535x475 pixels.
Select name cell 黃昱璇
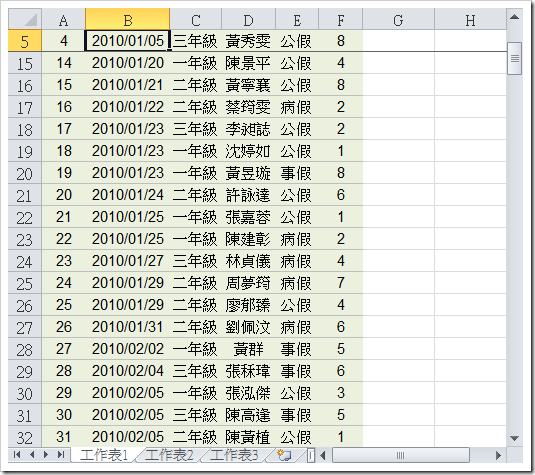248,173
